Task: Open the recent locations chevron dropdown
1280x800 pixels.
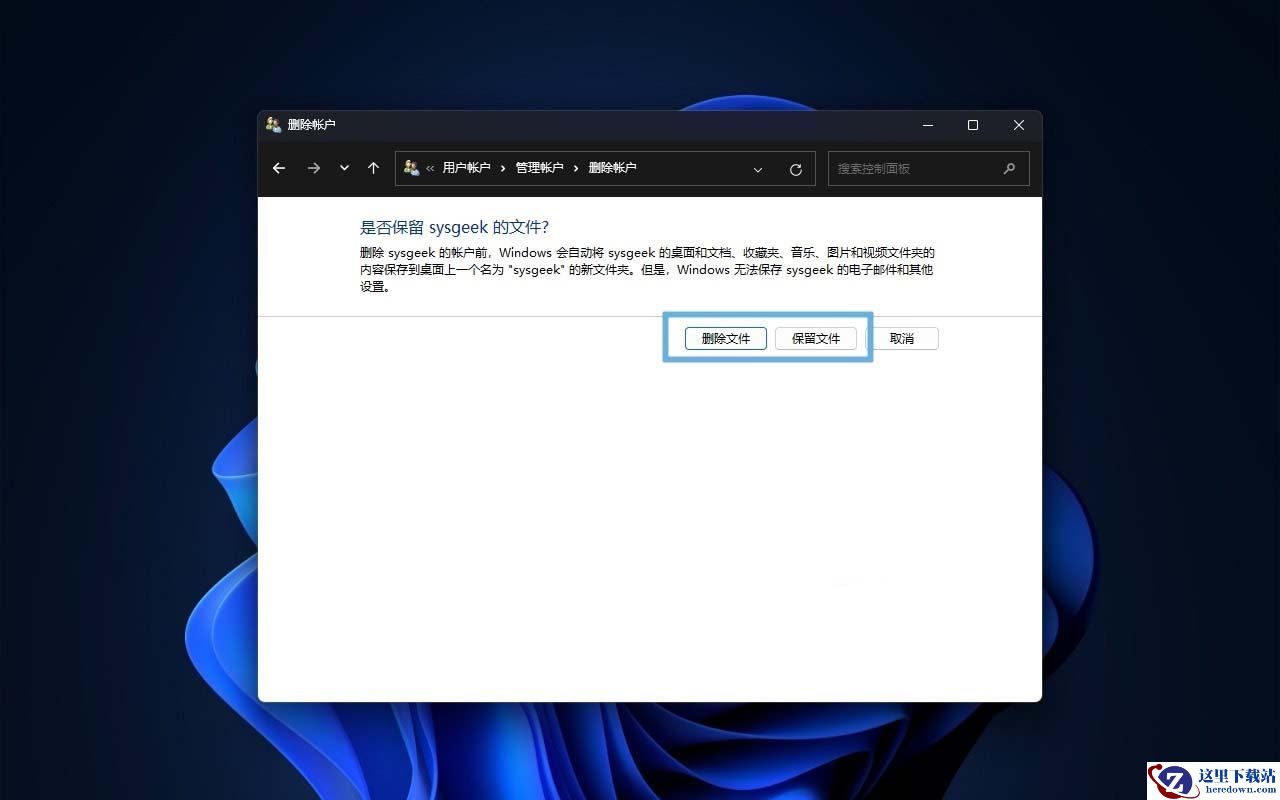Action: (x=344, y=168)
